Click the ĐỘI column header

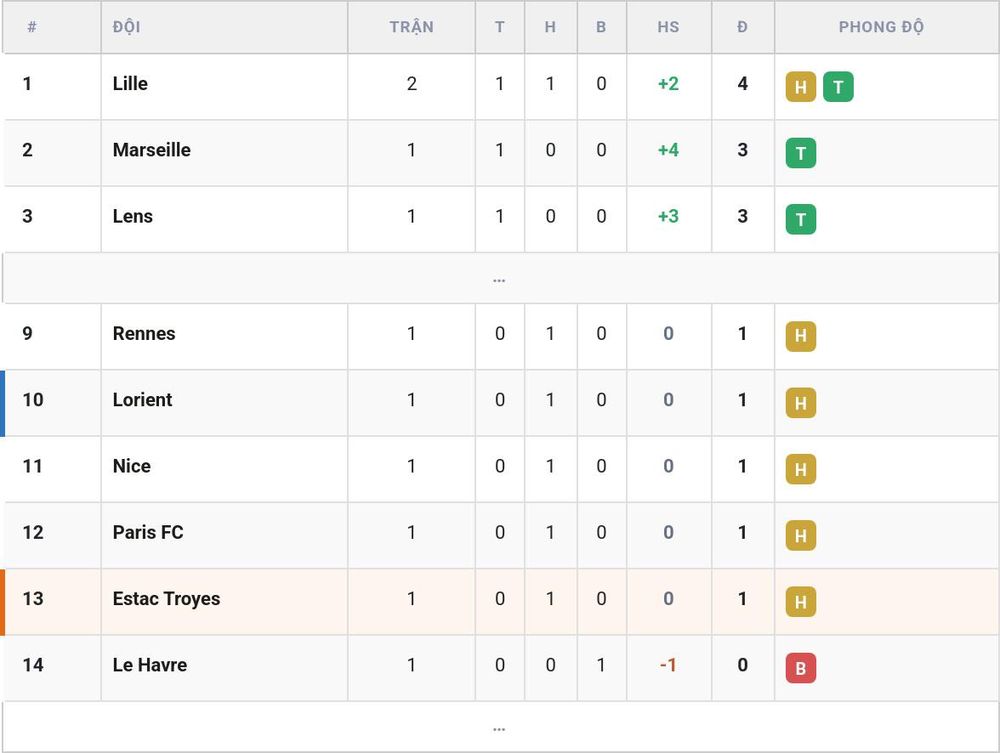tap(126, 27)
